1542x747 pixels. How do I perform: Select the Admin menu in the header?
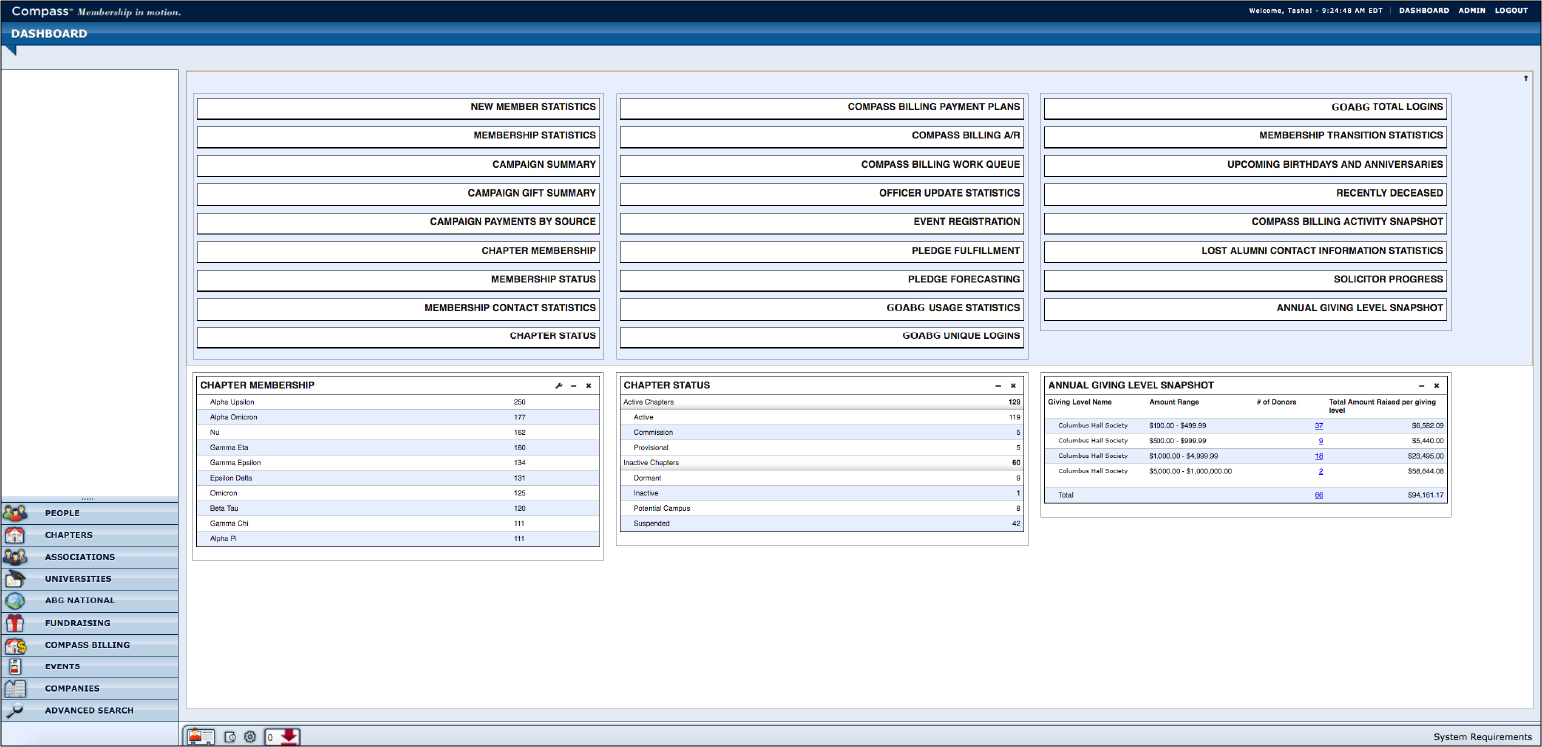(1472, 10)
